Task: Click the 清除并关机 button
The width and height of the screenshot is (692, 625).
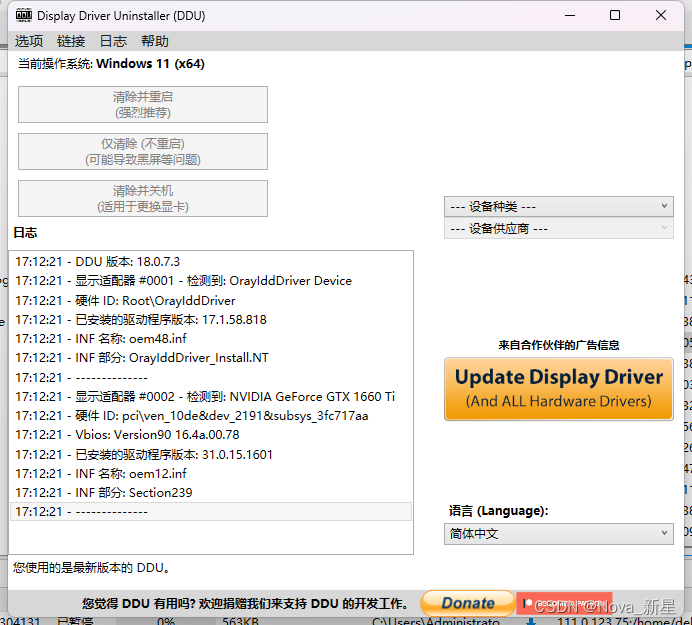Action: pos(143,198)
